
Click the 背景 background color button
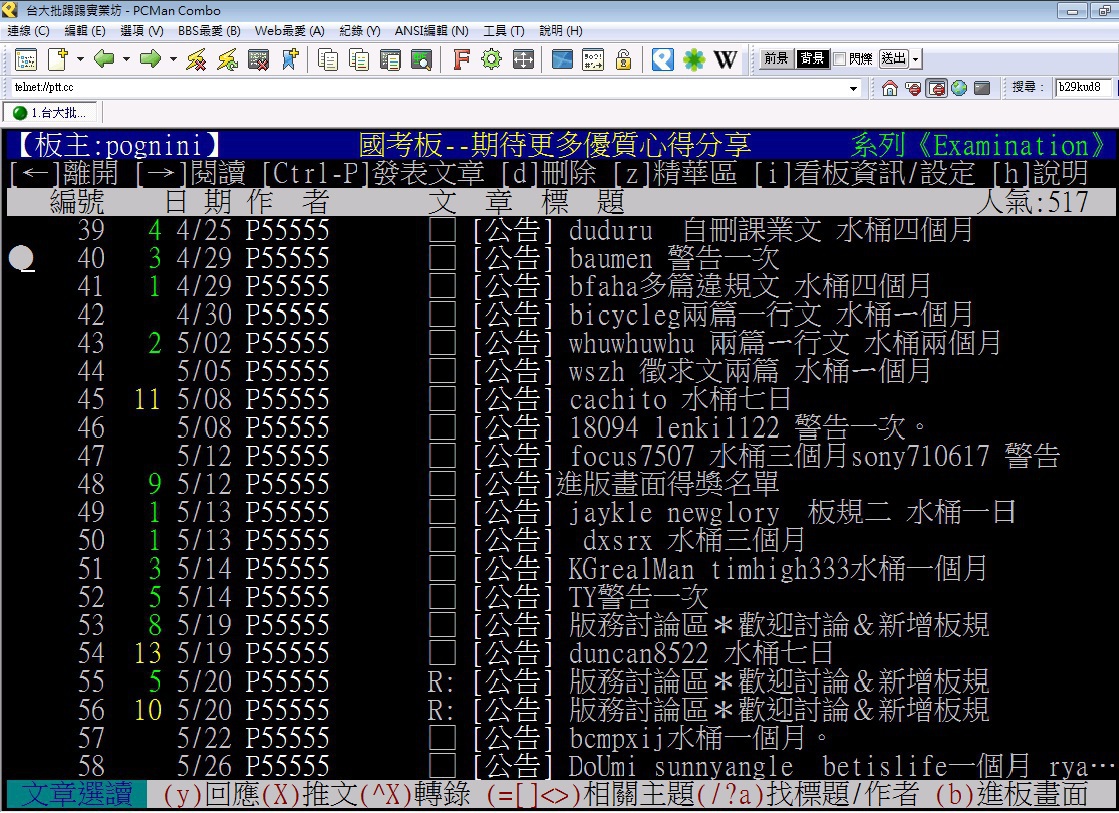811,59
